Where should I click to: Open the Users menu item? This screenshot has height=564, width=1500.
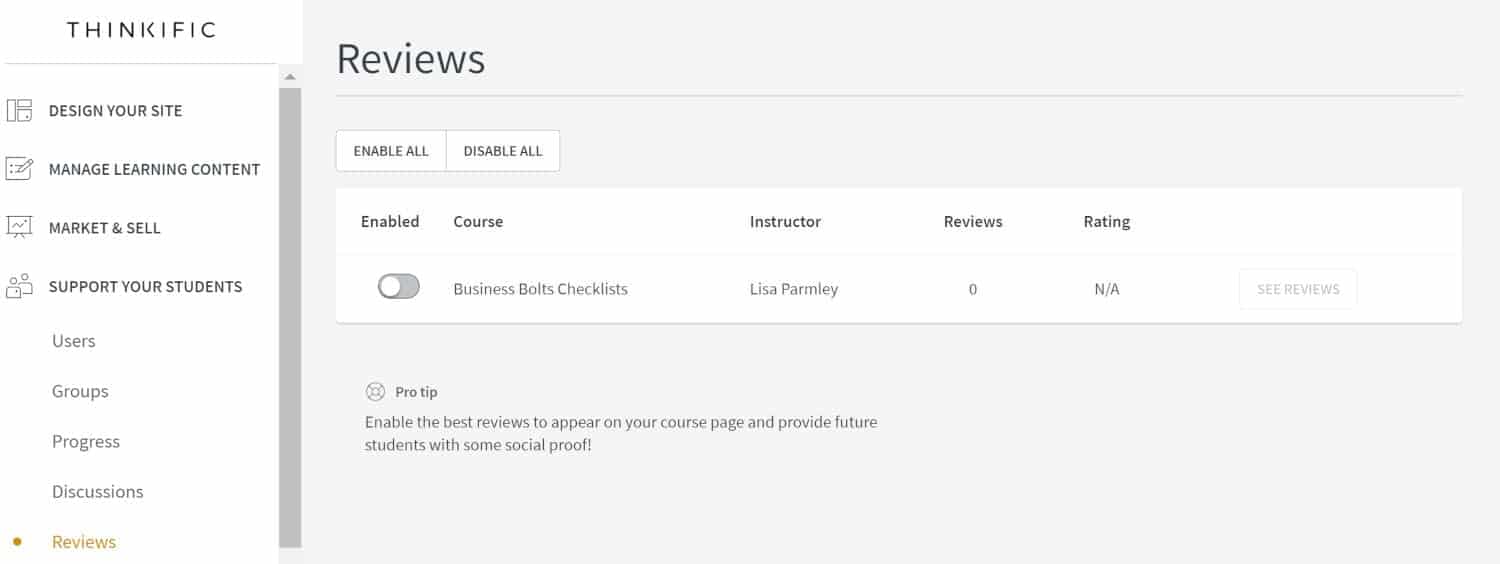(x=74, y=341)
